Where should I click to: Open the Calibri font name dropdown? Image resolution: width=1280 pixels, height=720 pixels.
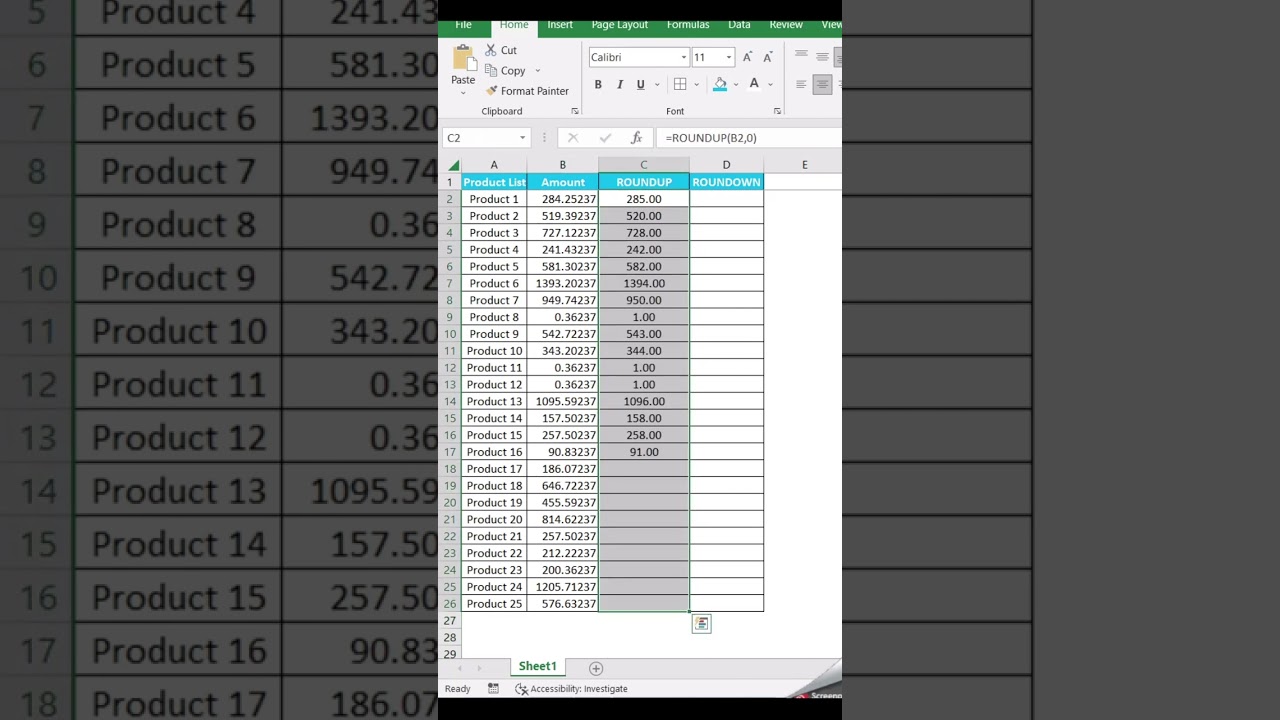click(684, 57)
